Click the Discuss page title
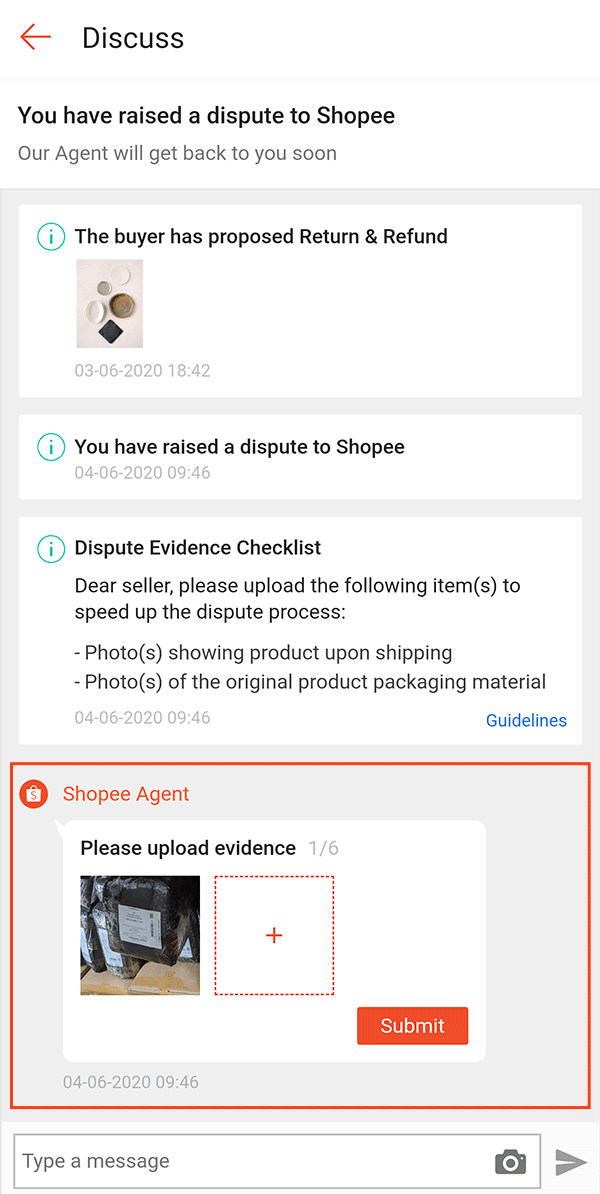The image size is (600, 1194). (133, 38)
